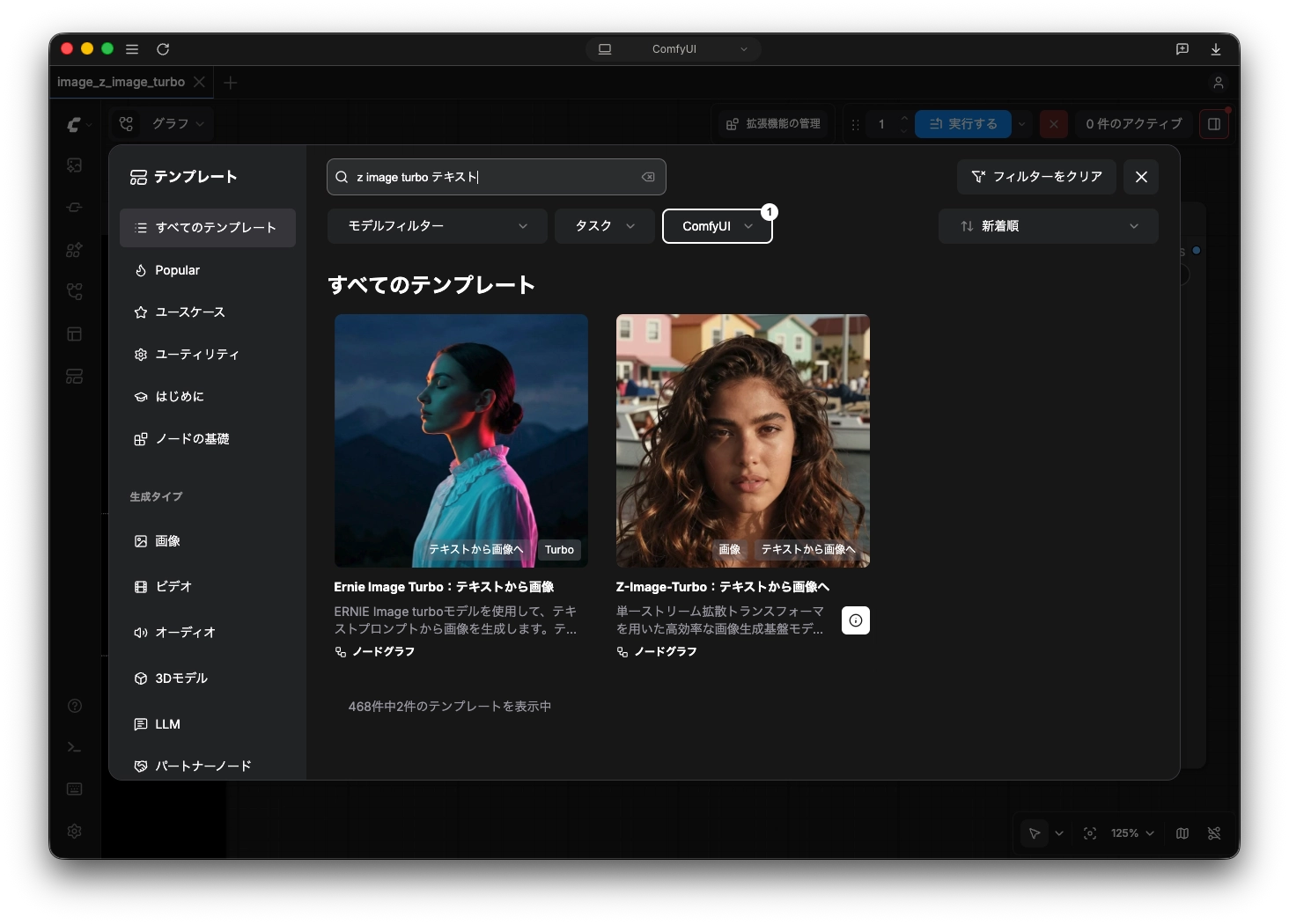Open the help icon in the sidebar
Image resolution: width=1289 pixels, height=924 pixels.
(75, 706)
